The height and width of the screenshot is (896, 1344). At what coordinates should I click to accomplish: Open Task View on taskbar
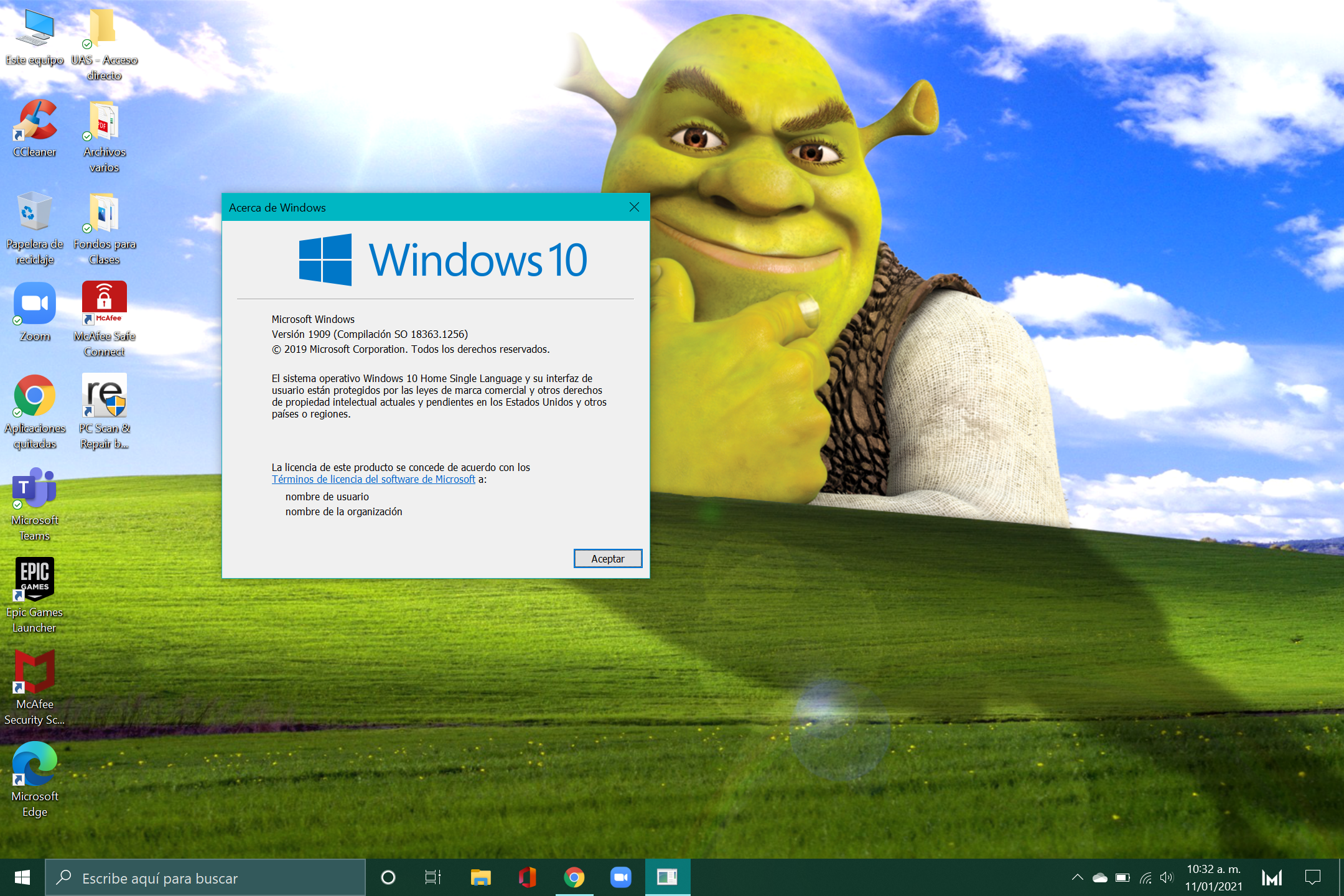433,878
